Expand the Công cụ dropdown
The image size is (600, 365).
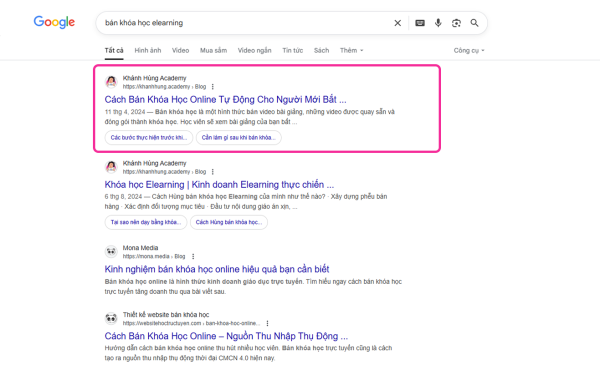pos(469,50)
